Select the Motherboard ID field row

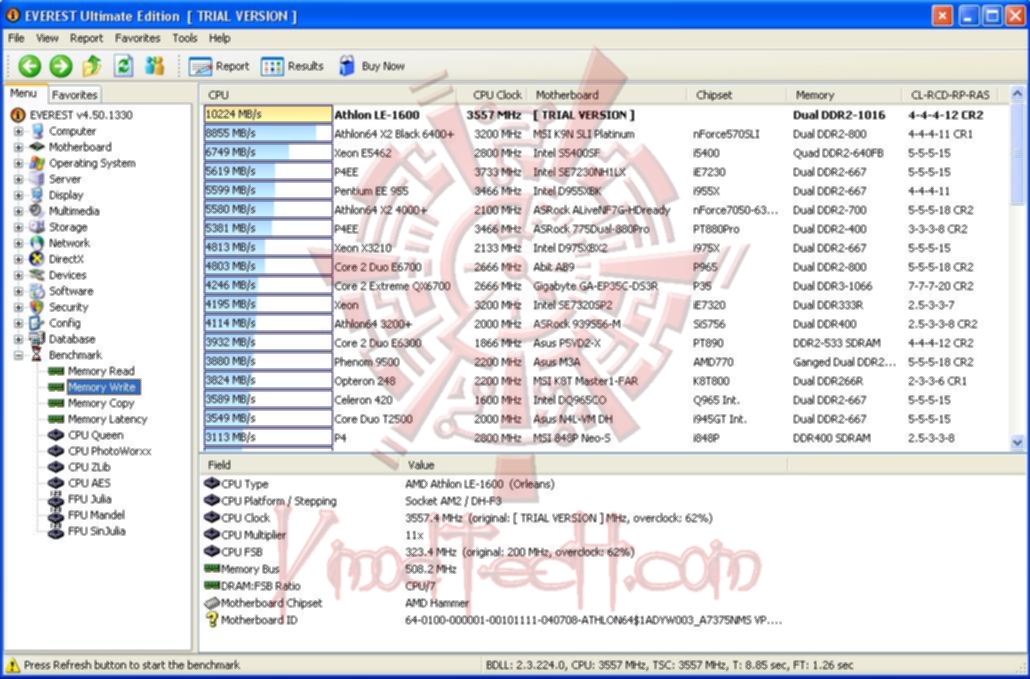pos(493,620)
